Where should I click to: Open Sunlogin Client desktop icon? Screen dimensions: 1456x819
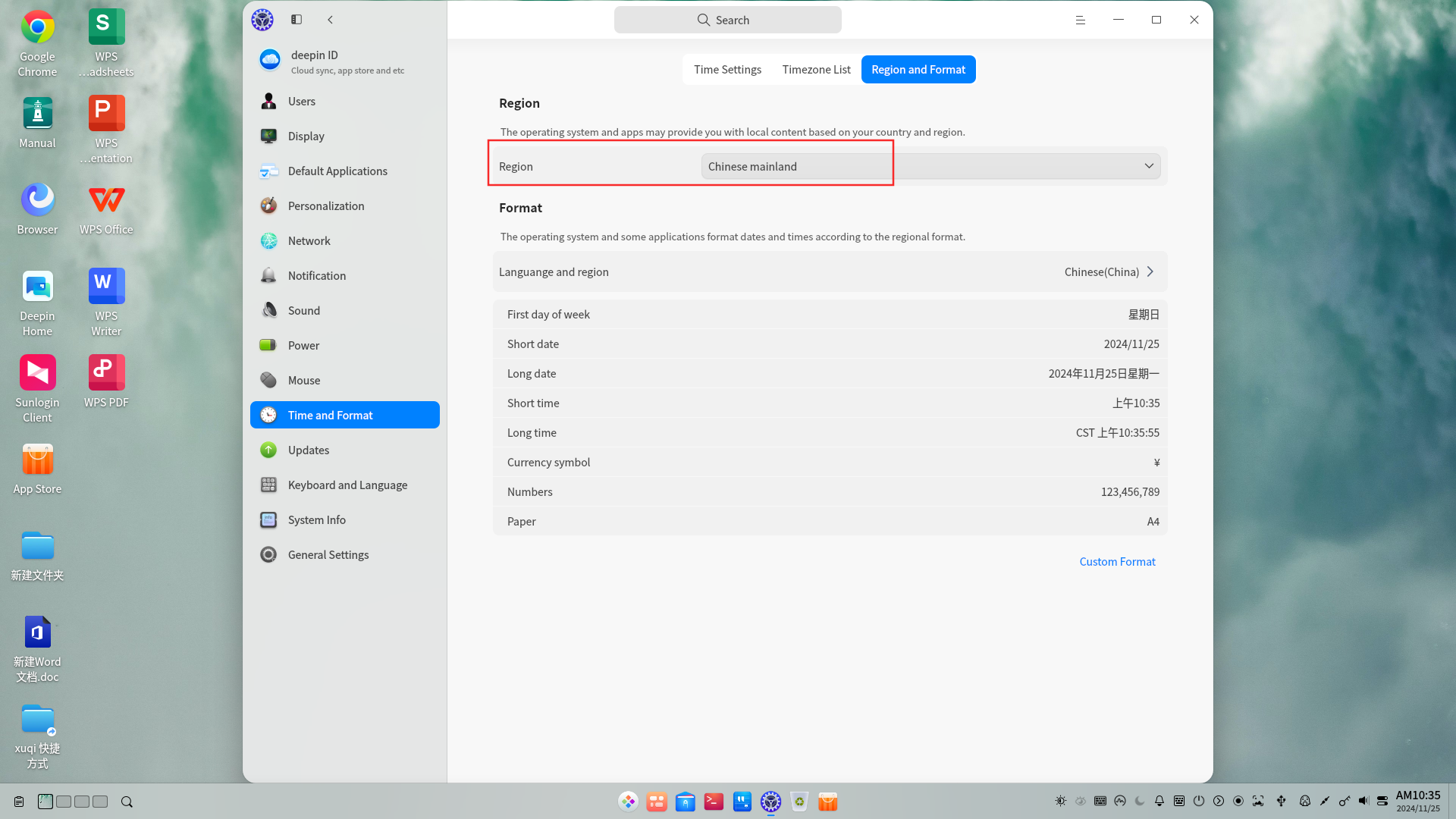37,388
